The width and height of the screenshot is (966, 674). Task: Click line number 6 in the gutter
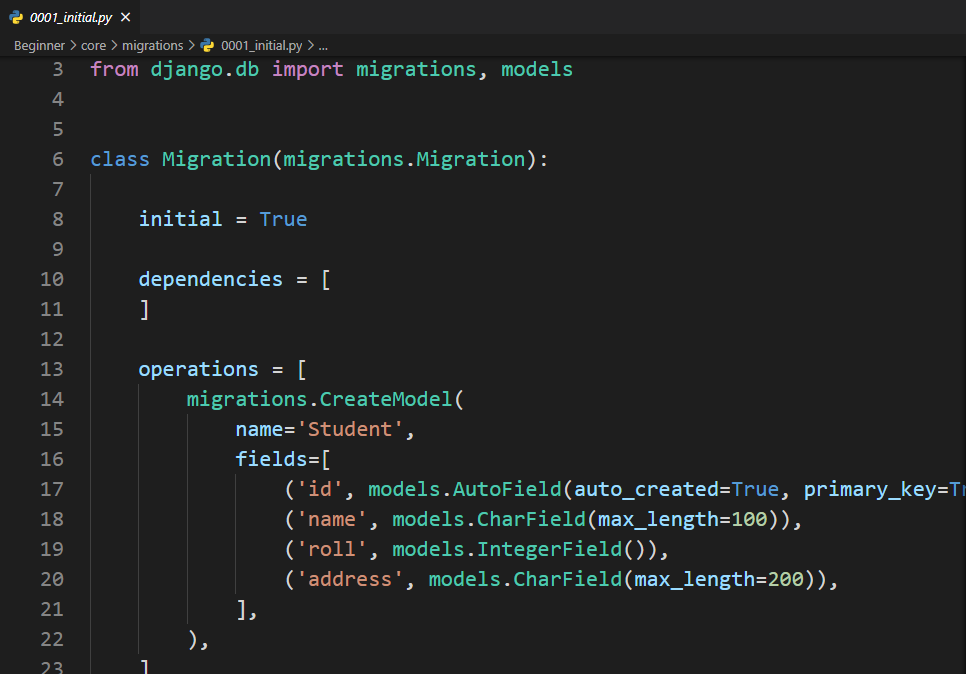pyautogui.click(x=58, y=159)
